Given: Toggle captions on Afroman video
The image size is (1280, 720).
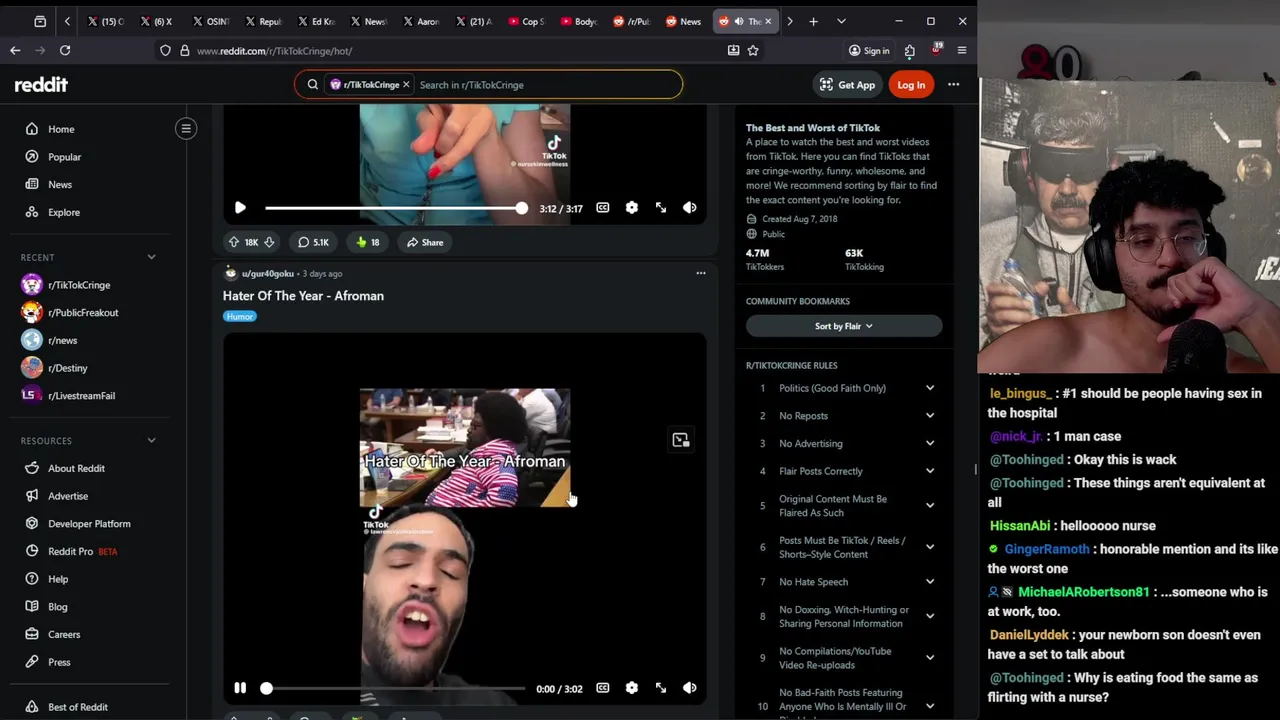Looking at the screenshot, I should tap(602, 688).
